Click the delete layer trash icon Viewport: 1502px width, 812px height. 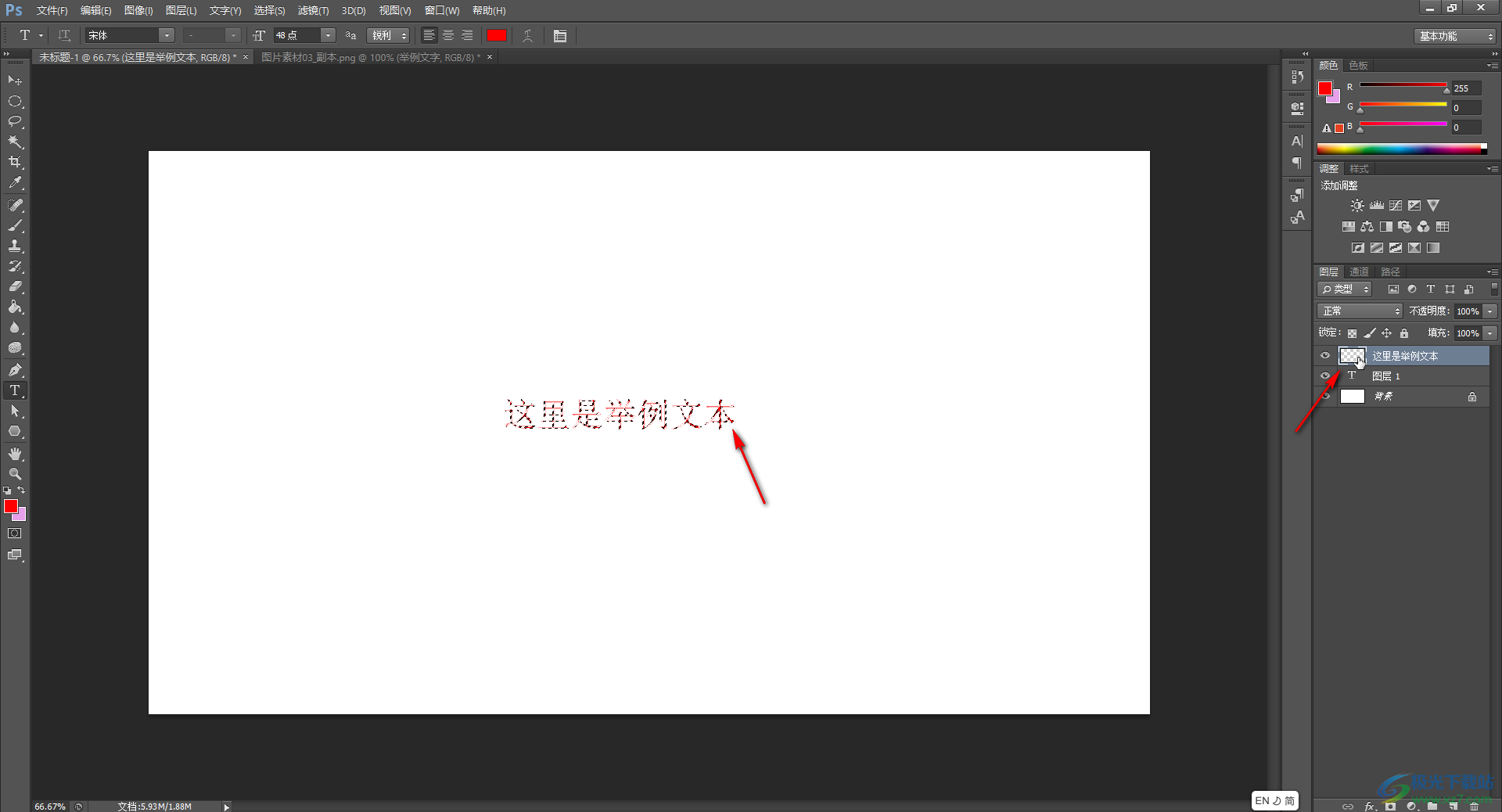tap(1474, 806)
